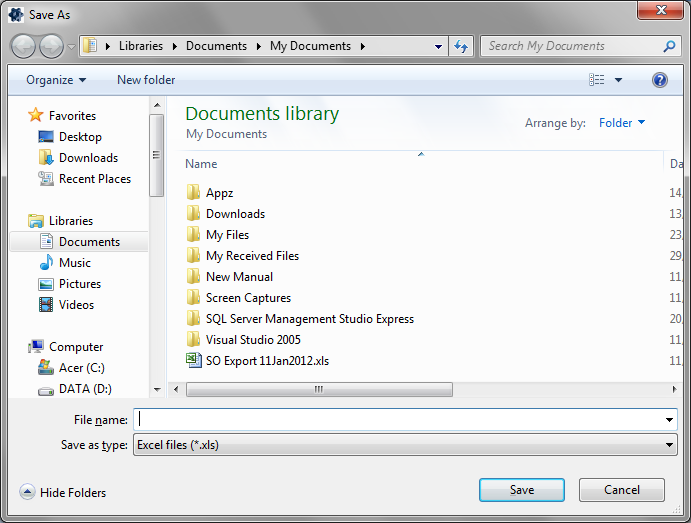Screen dimensions: 691x523
Task: Collapse the panel with Hide Folders
Action: coord(63,492)
